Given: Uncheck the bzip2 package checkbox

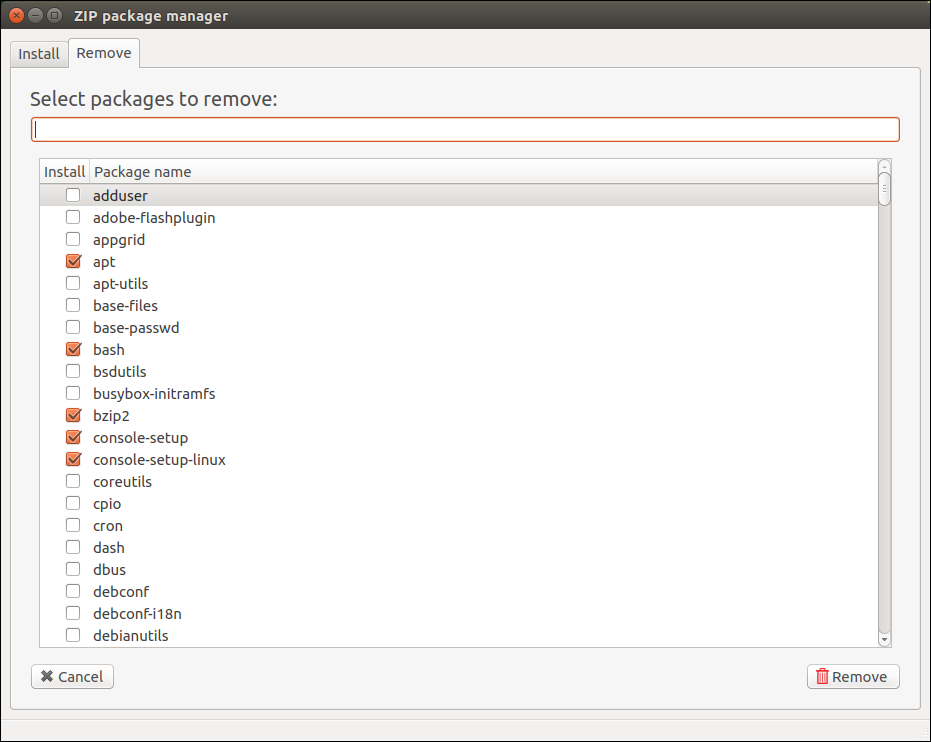Looking at the screenshot, I should pyautogui.click(x=73, y=416).
